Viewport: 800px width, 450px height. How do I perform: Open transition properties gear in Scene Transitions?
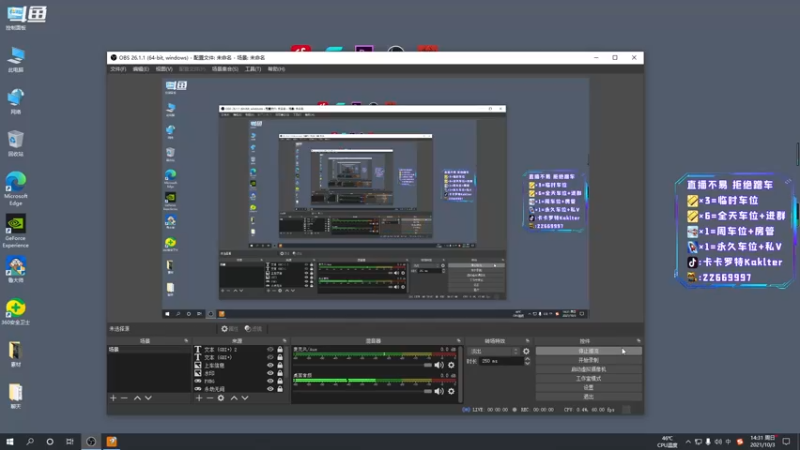click(x=526, y=351)
